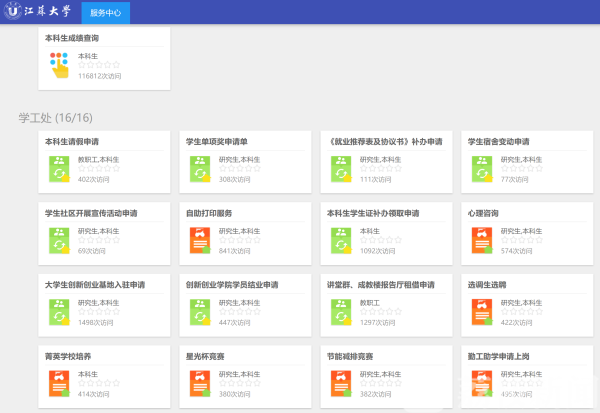Click the 江苏大学 logo in header

(x=41, y=12)
